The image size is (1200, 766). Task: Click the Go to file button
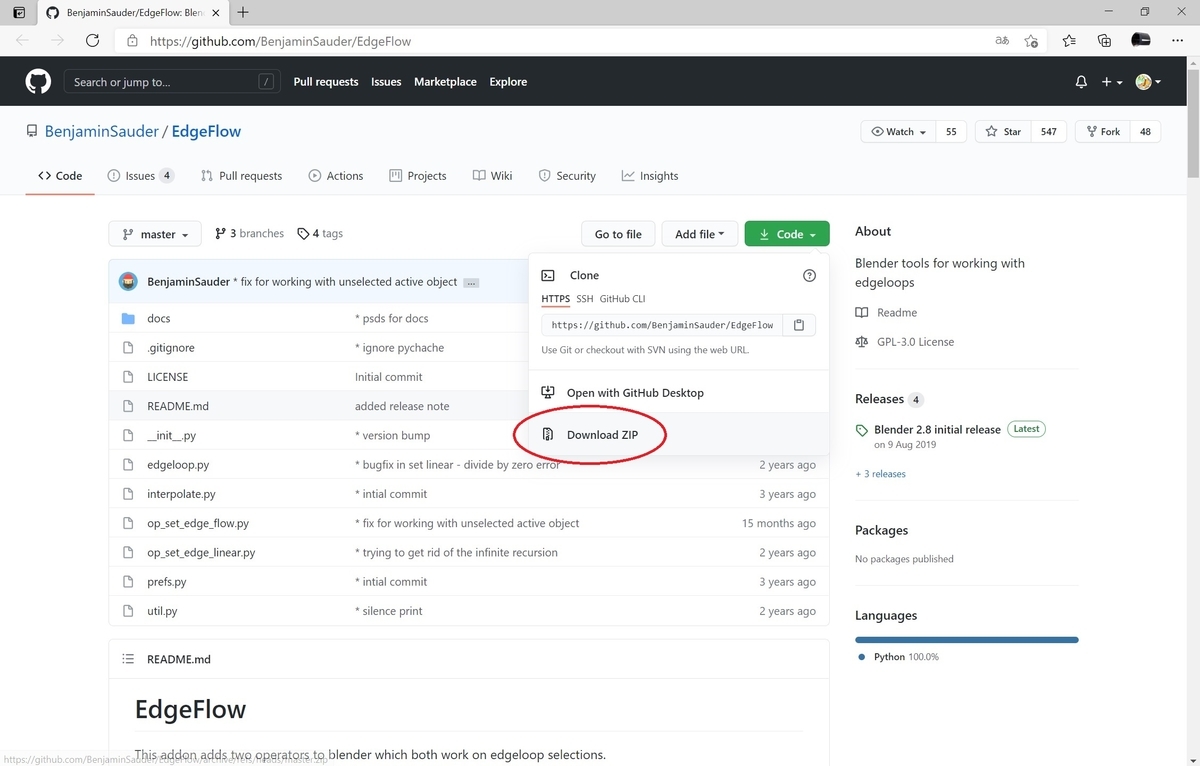[618, 234]
